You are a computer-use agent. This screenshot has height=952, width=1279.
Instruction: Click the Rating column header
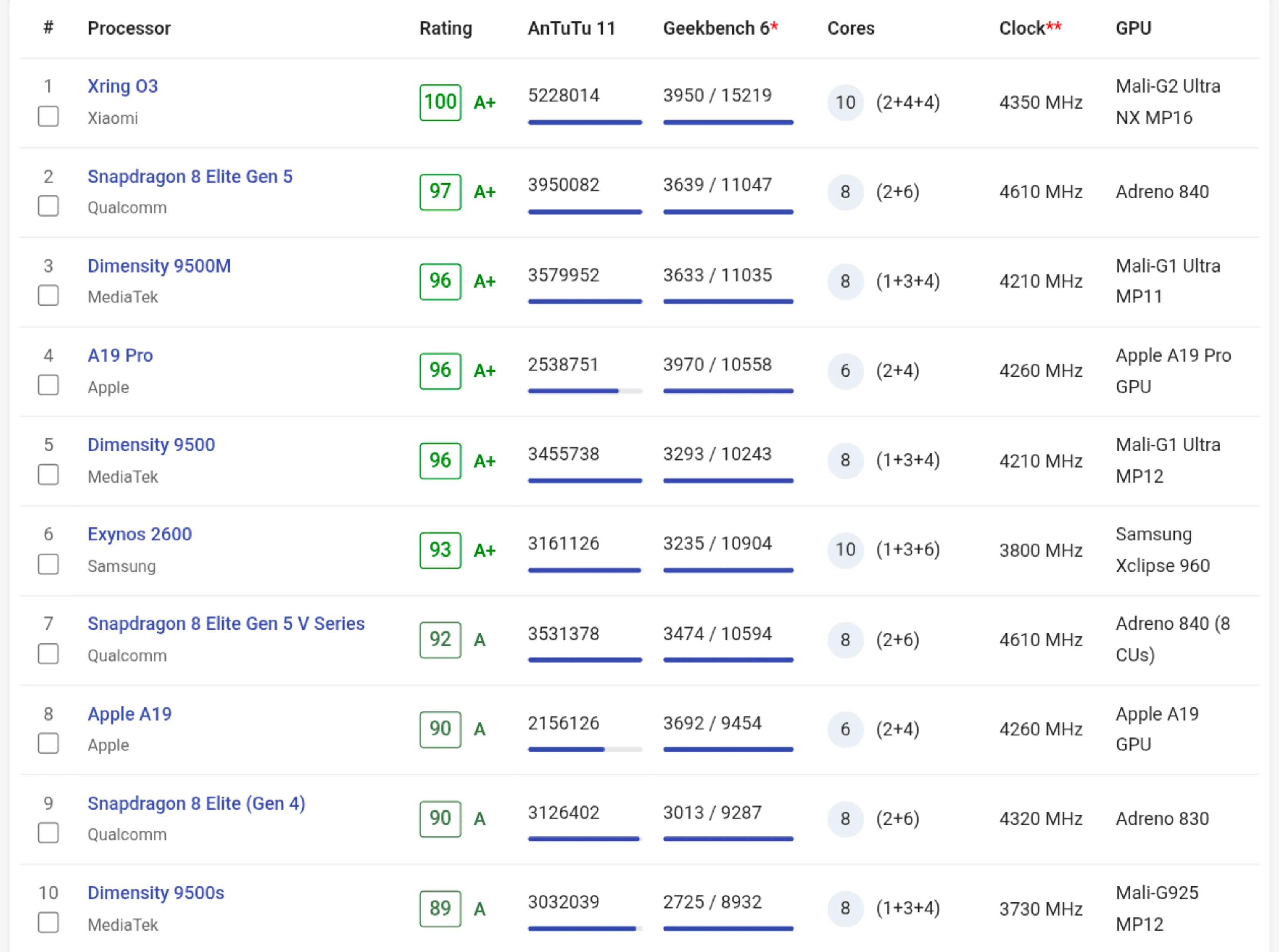pos(446,28)
